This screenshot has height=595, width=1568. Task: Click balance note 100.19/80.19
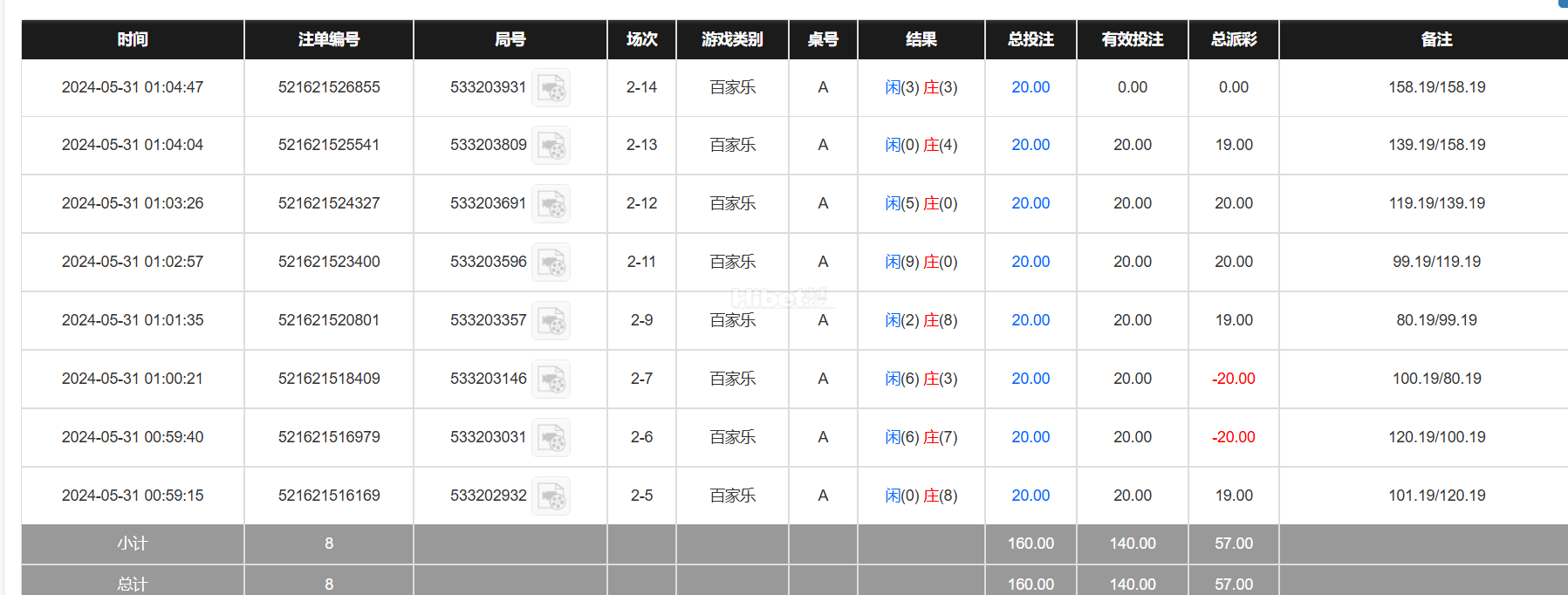(x=1437, y=379)
